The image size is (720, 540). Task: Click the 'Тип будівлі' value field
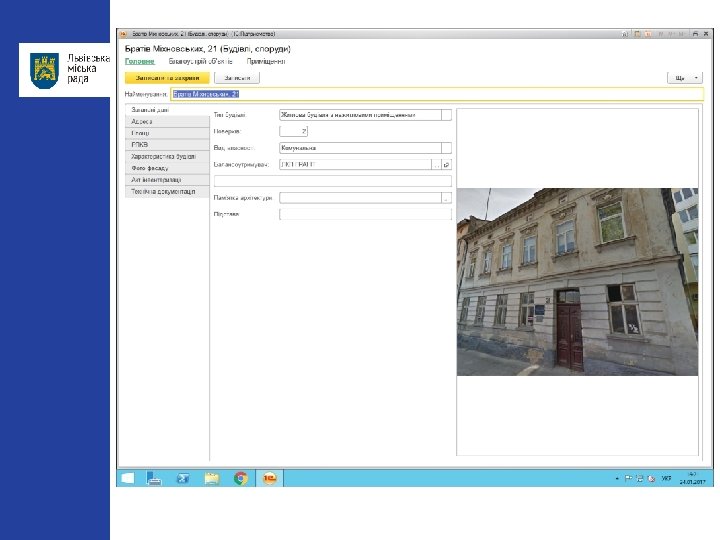tap(360, 115)
